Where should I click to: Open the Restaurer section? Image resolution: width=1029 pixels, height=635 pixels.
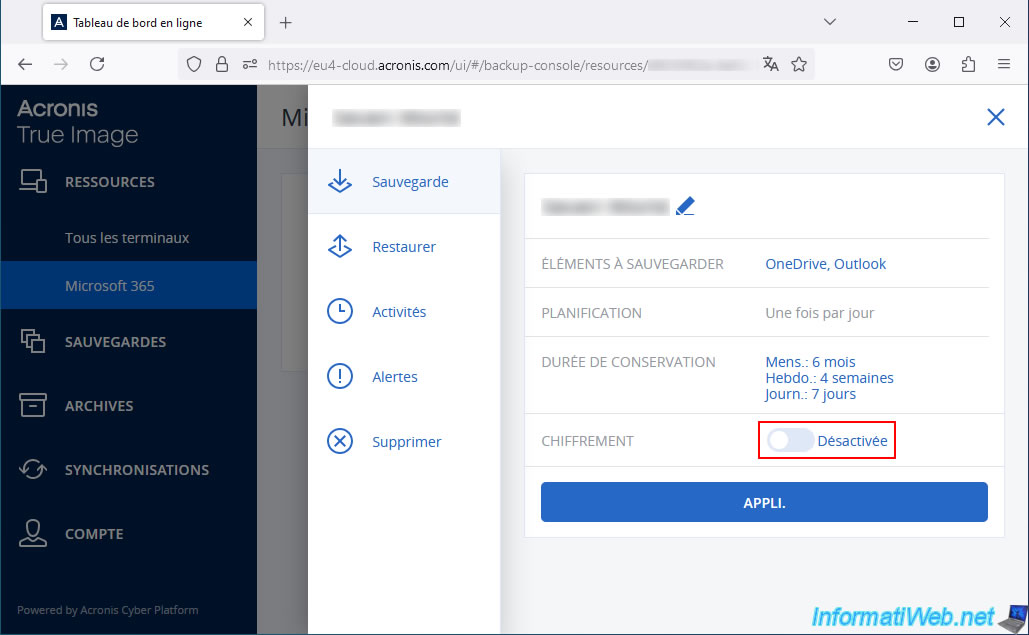[x=404, y=247]
